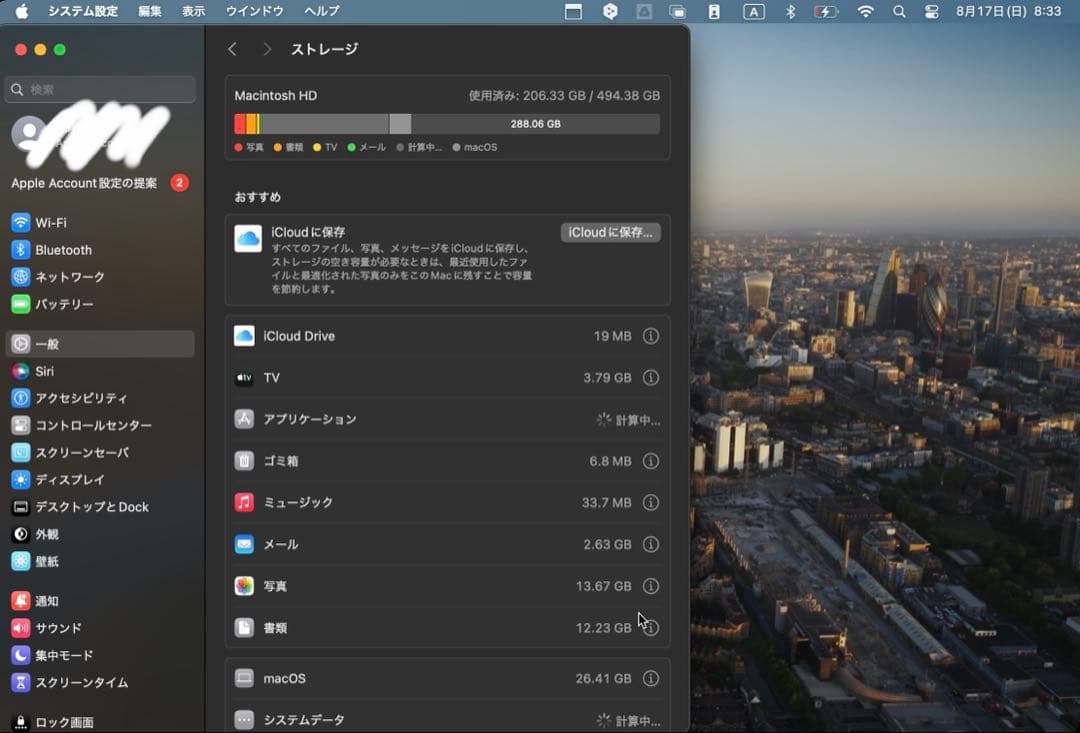Click the info icon for メール
This screenshot has height=733, width=1080.
pos(651,545)
